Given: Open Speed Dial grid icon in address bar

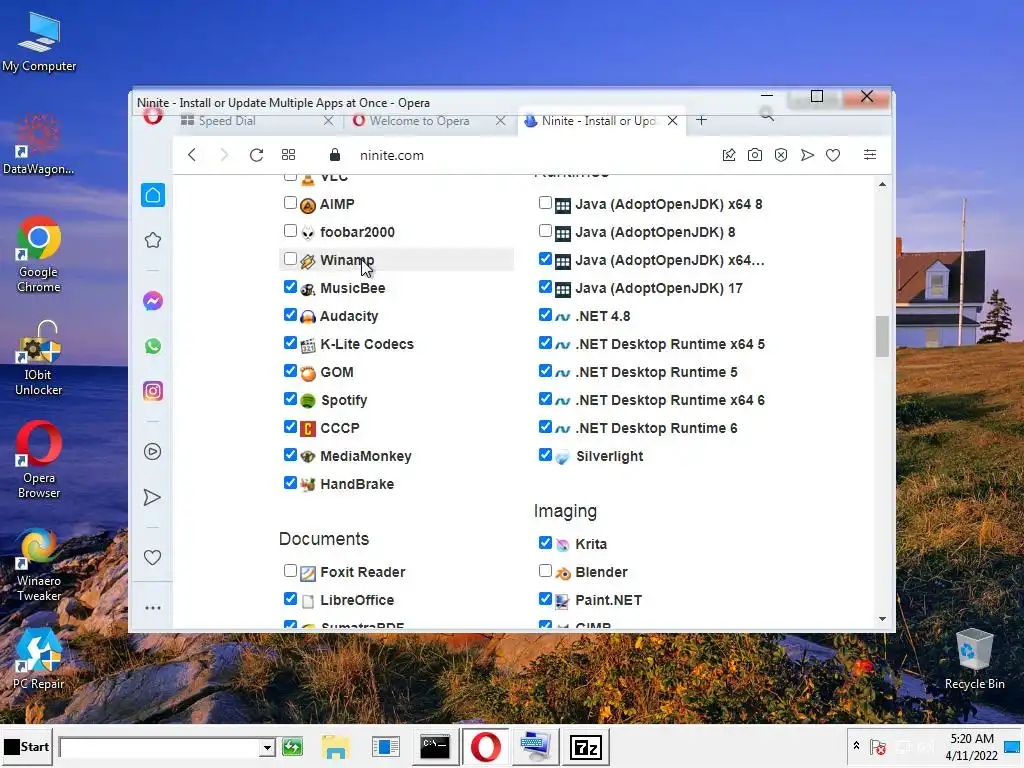Looking at the screenshot, I should pos(289,155).
